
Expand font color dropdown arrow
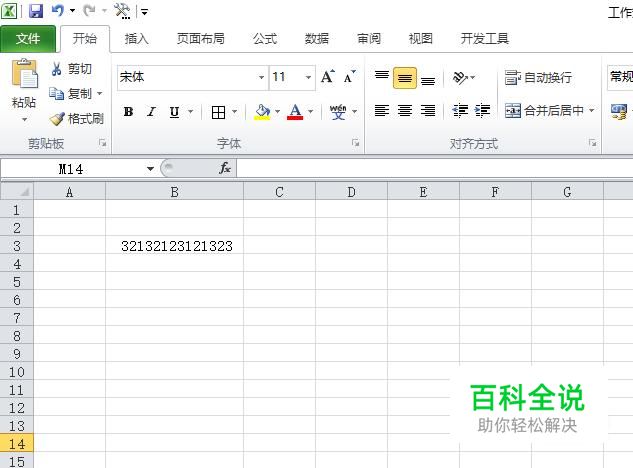(310, 111)
